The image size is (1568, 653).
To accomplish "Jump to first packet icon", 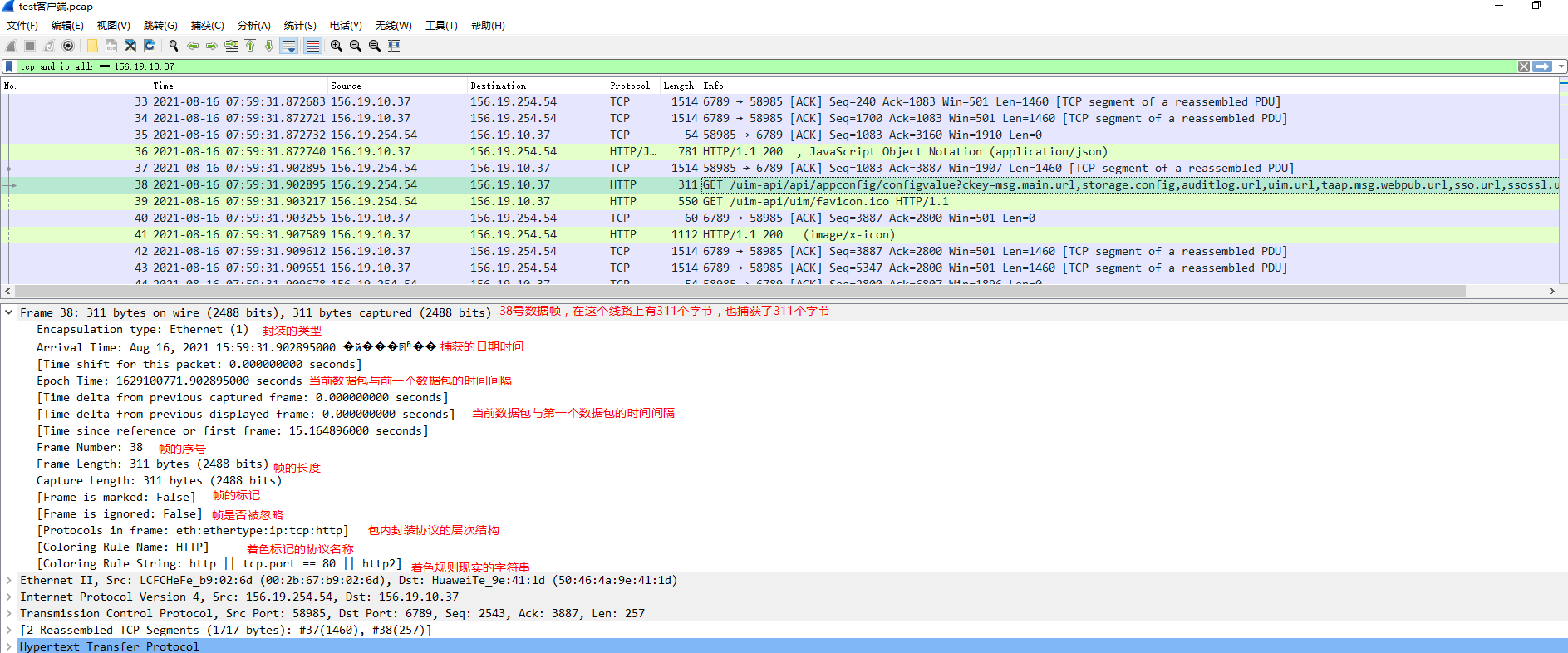I will [x=250, y=46].
